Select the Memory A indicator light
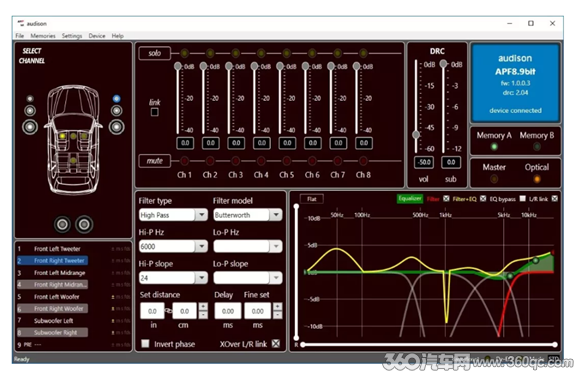 [x=494, y=147]
